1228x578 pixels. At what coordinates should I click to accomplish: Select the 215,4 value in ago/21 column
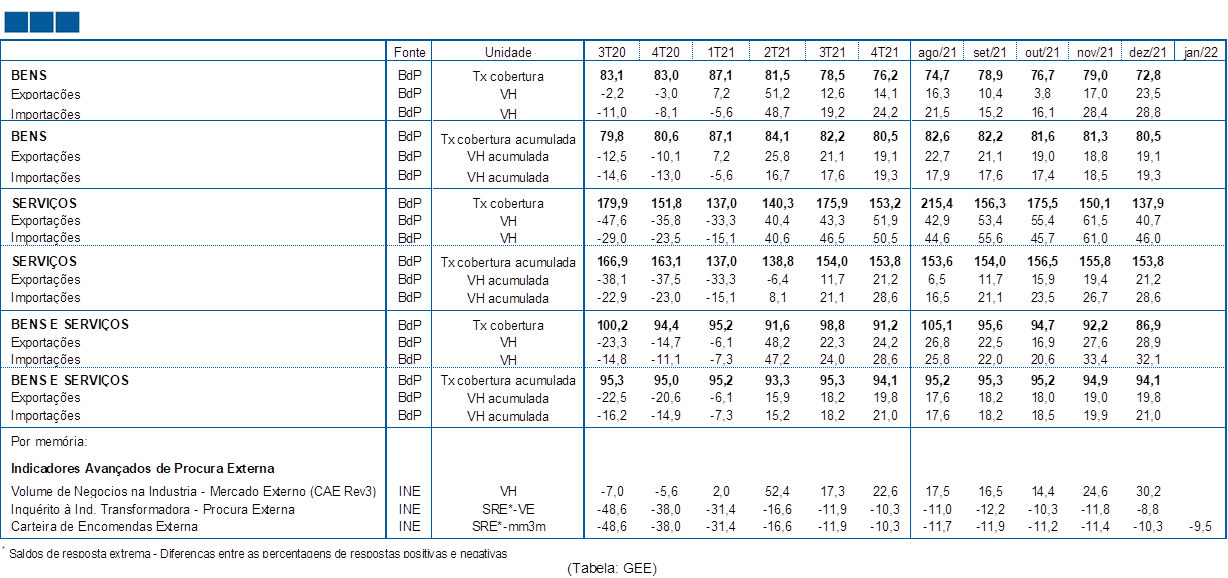939,203
